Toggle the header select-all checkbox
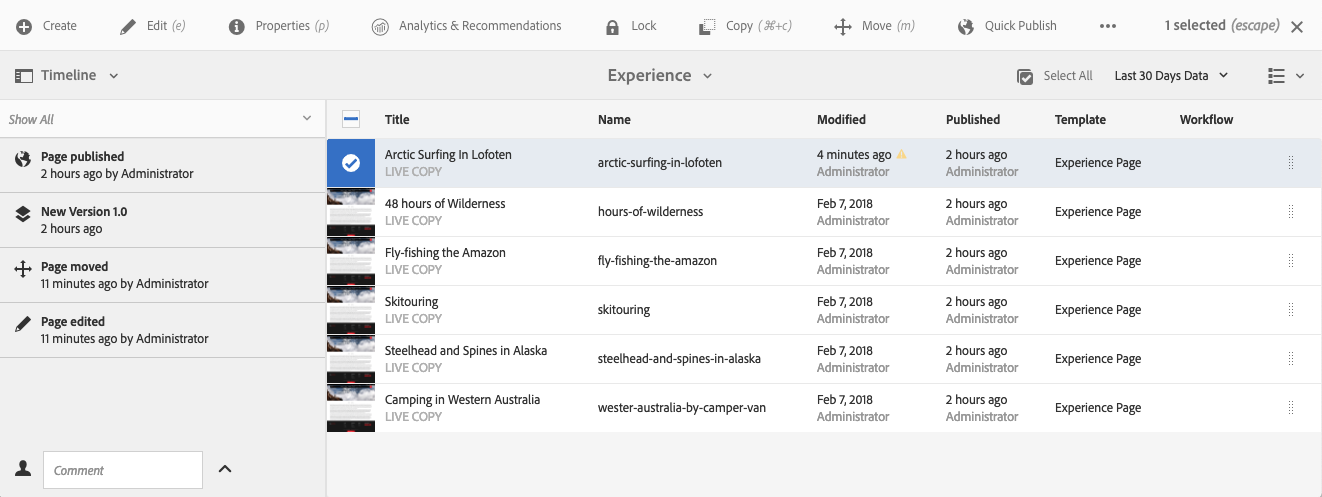 (351, 120)
